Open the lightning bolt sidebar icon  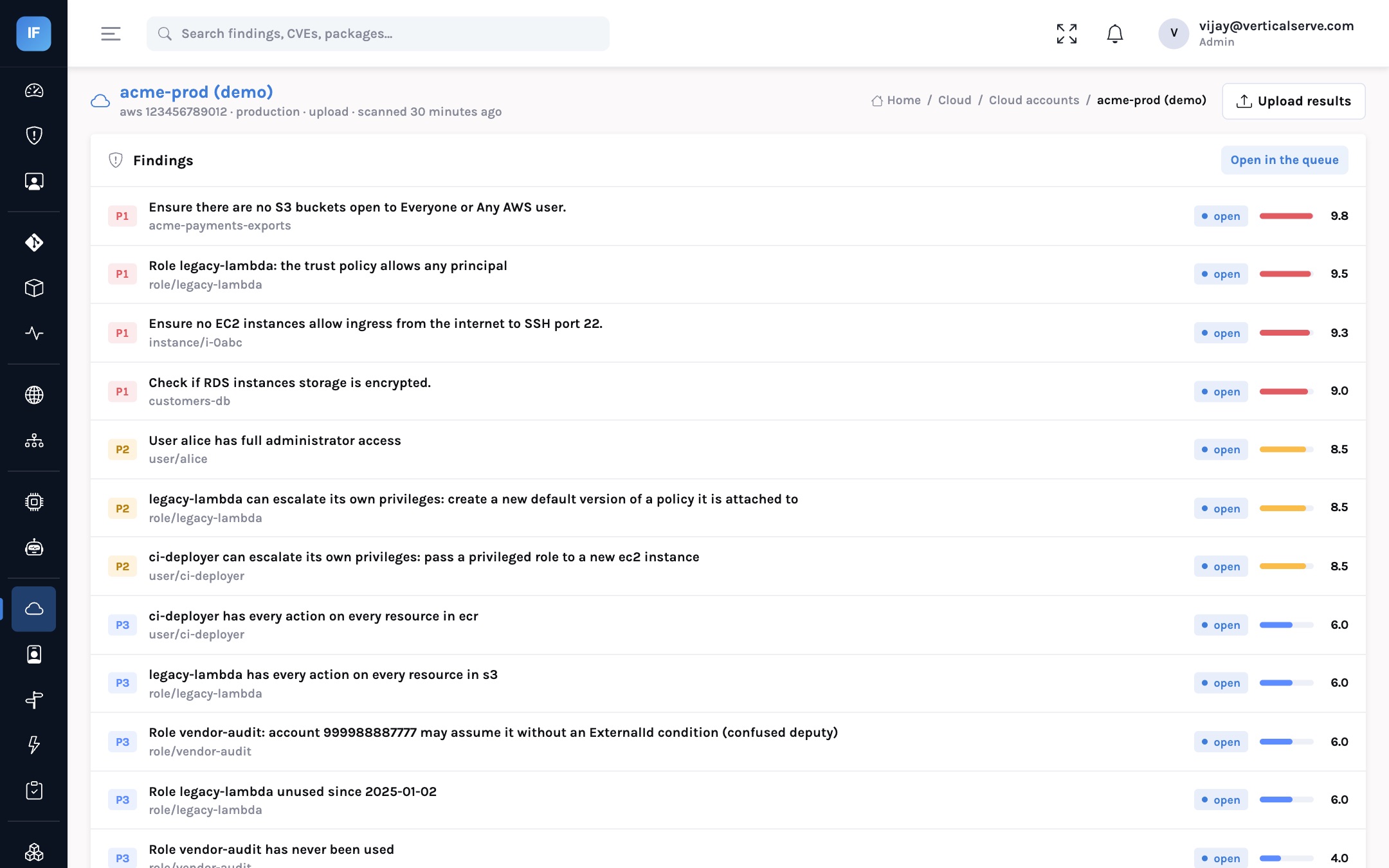(x=34, y=745)
